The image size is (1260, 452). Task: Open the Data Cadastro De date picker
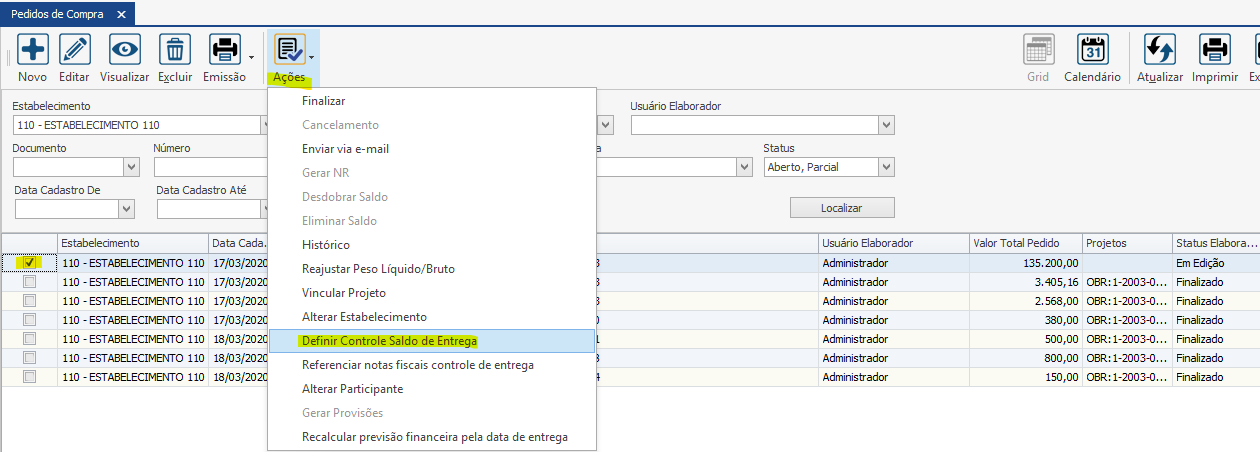126,209
